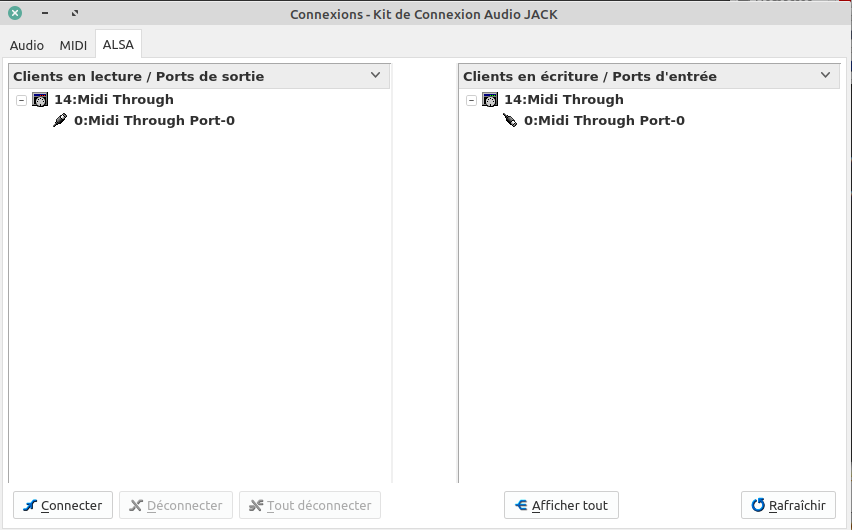Switch to the MIDI tab

[x=73, y=45]
